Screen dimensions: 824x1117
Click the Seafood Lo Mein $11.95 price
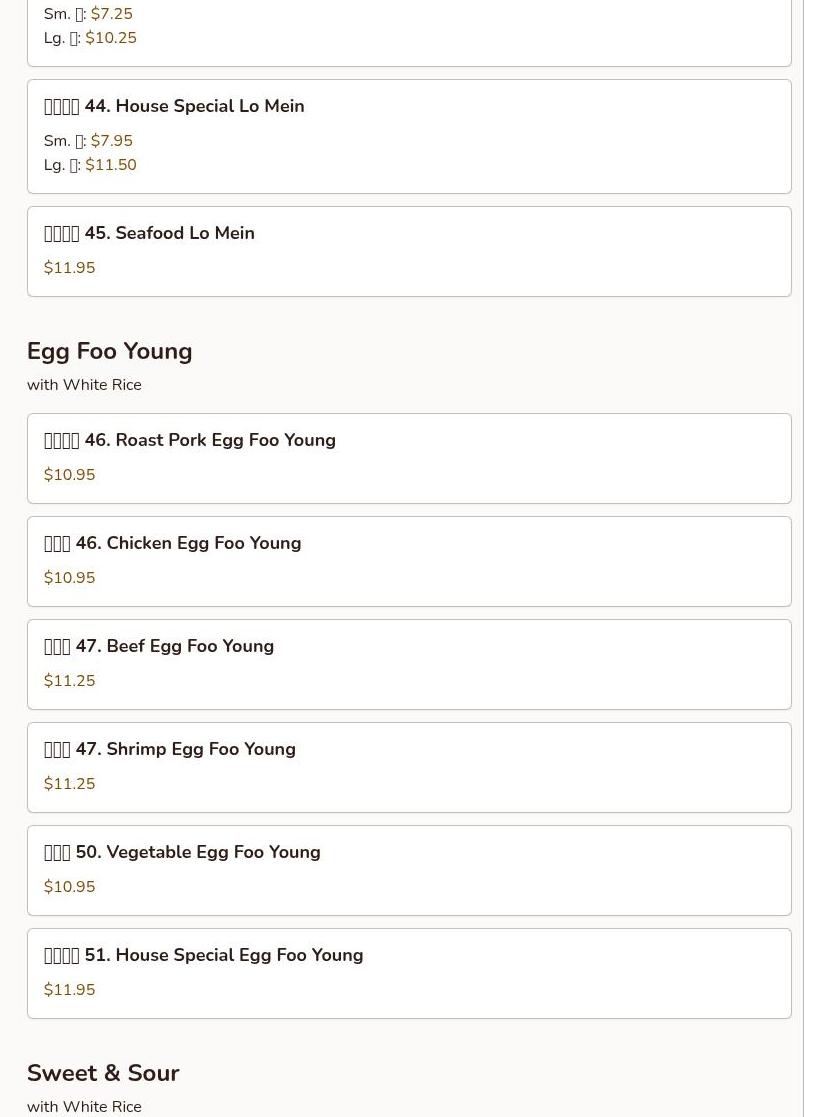(x=70, y=268)
